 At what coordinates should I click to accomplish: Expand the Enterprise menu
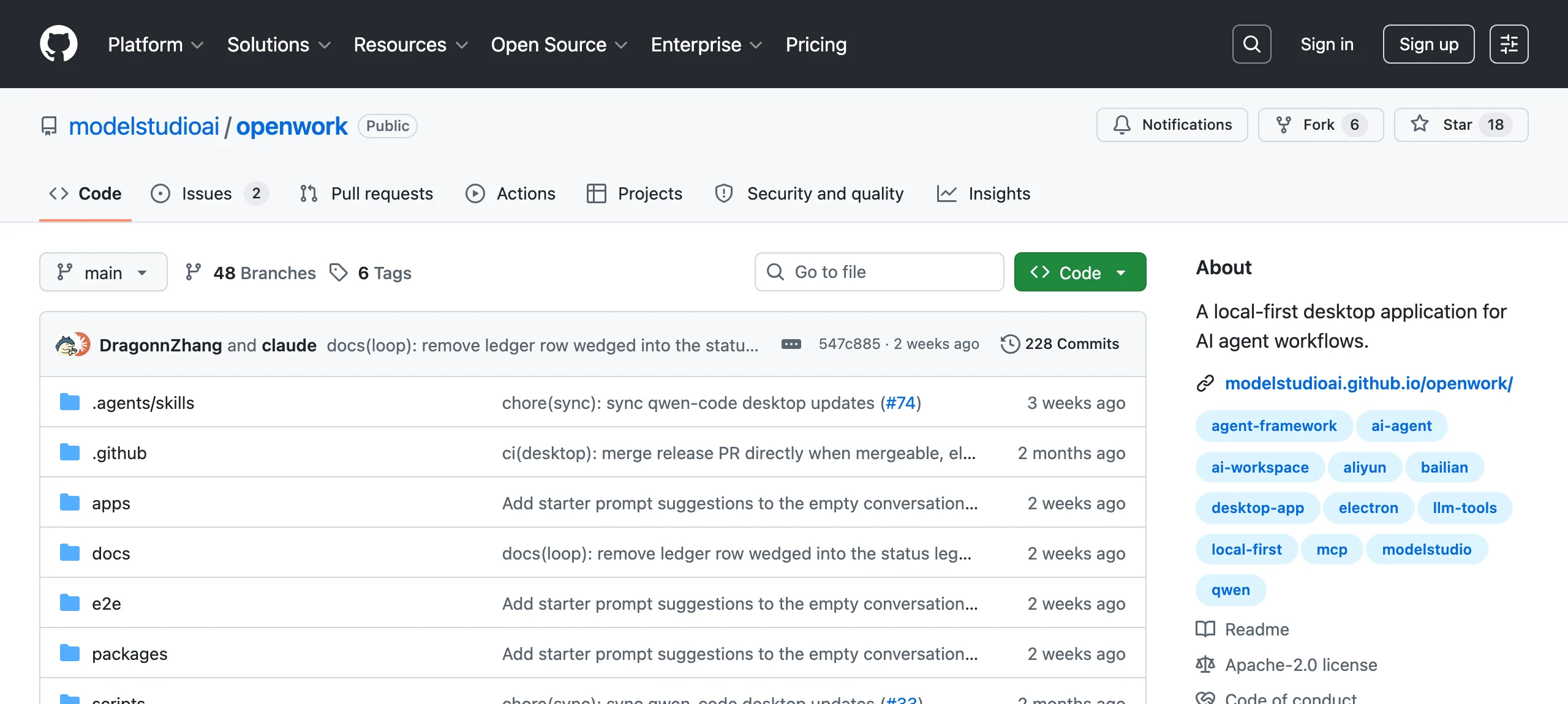[706, 44]
